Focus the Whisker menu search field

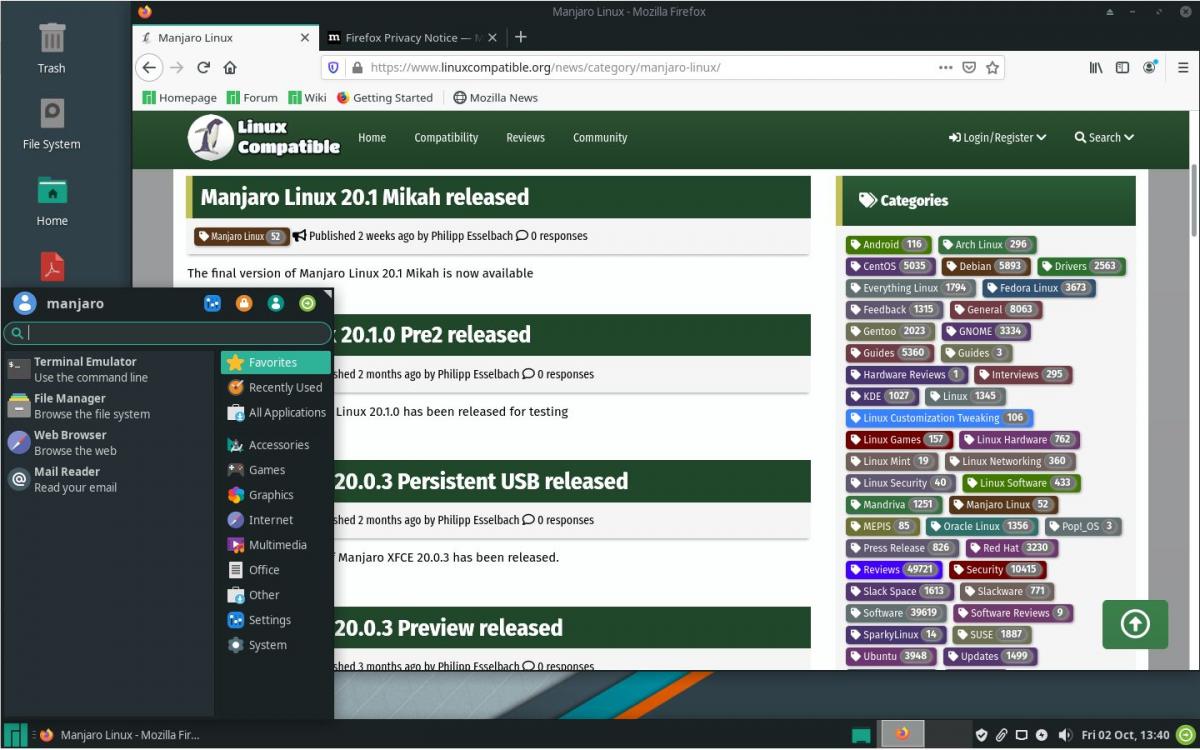tap(170, 333)
